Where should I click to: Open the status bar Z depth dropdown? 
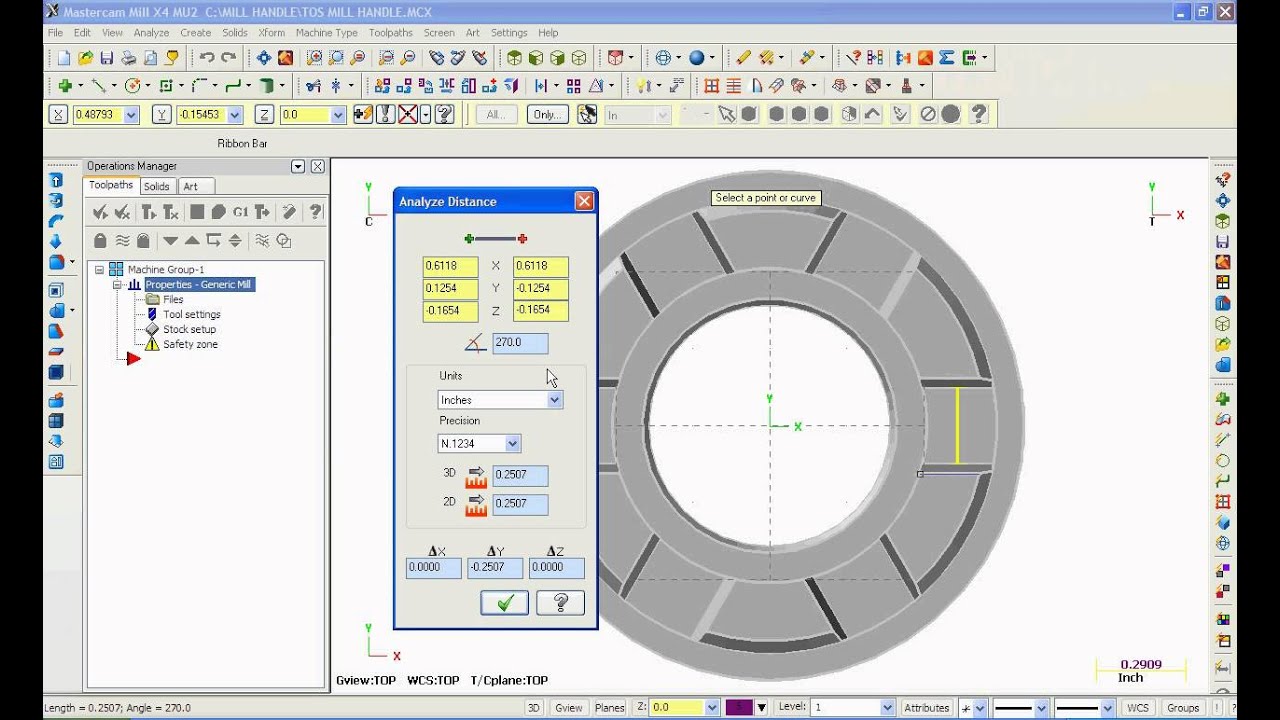point(712,707)
